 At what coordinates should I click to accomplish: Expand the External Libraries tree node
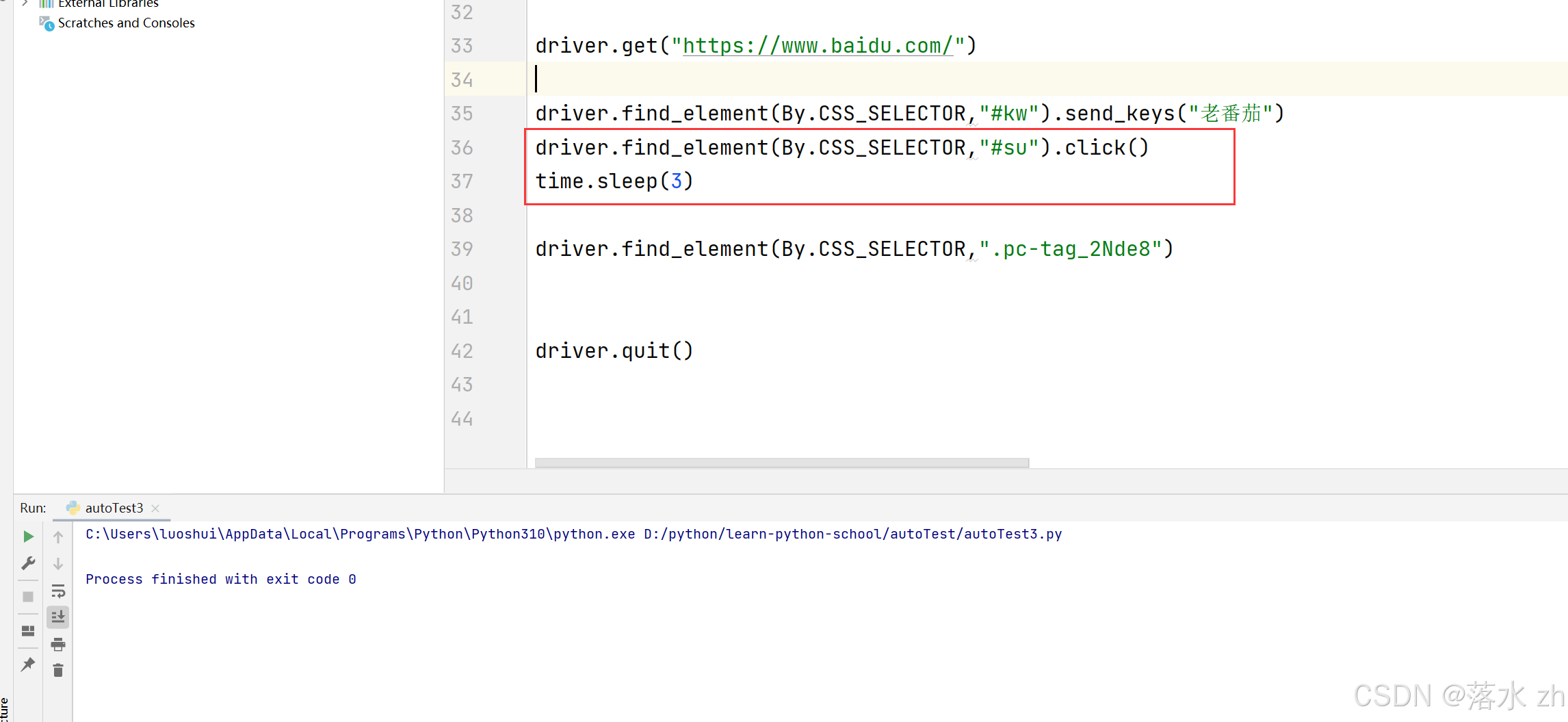tap(25, 3)
